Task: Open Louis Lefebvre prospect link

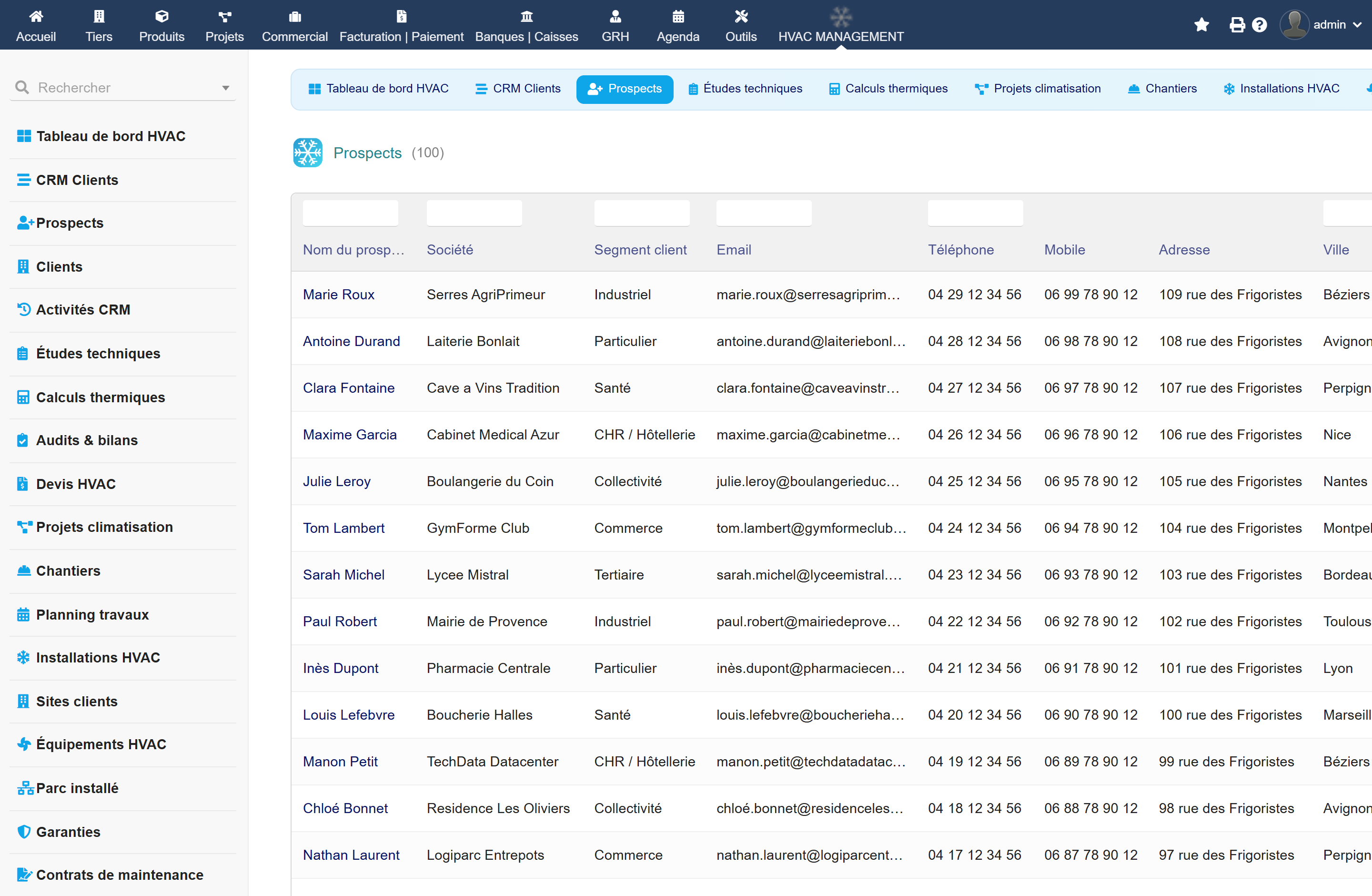Action: pyautogui.click(x=348, y=715)
